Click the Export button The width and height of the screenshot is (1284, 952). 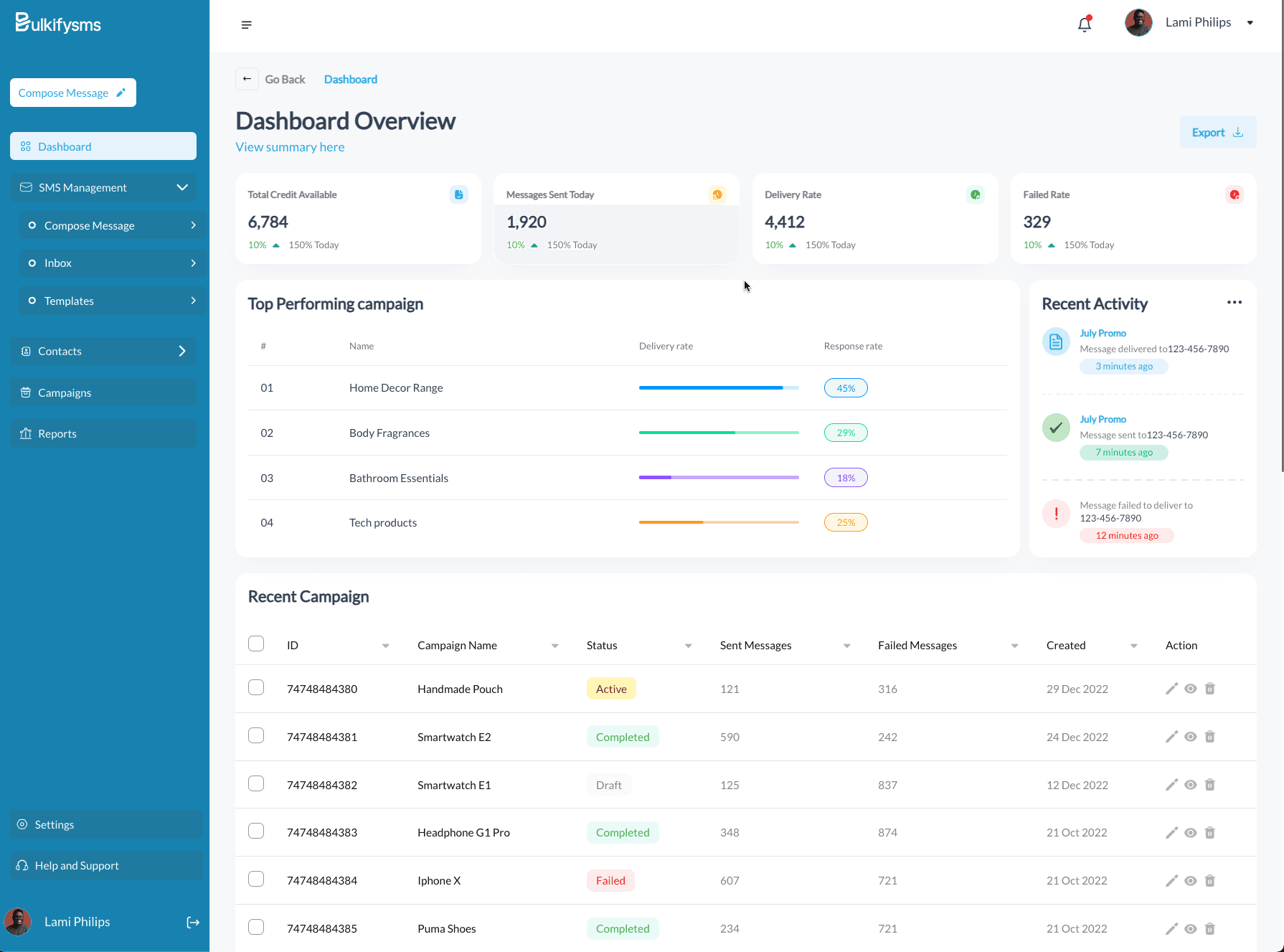tap(1218, 132)
